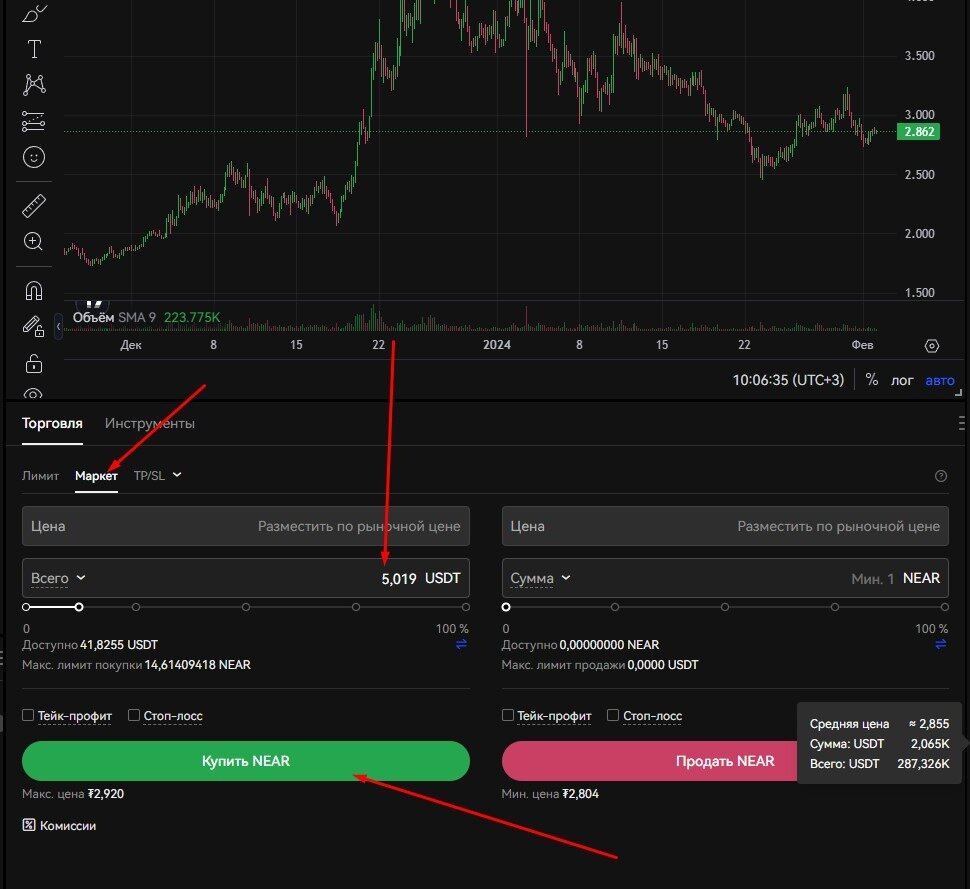Screen dimensions: 970x889
Task: Toggle the magnet snap mode
Action: (34, 291)
